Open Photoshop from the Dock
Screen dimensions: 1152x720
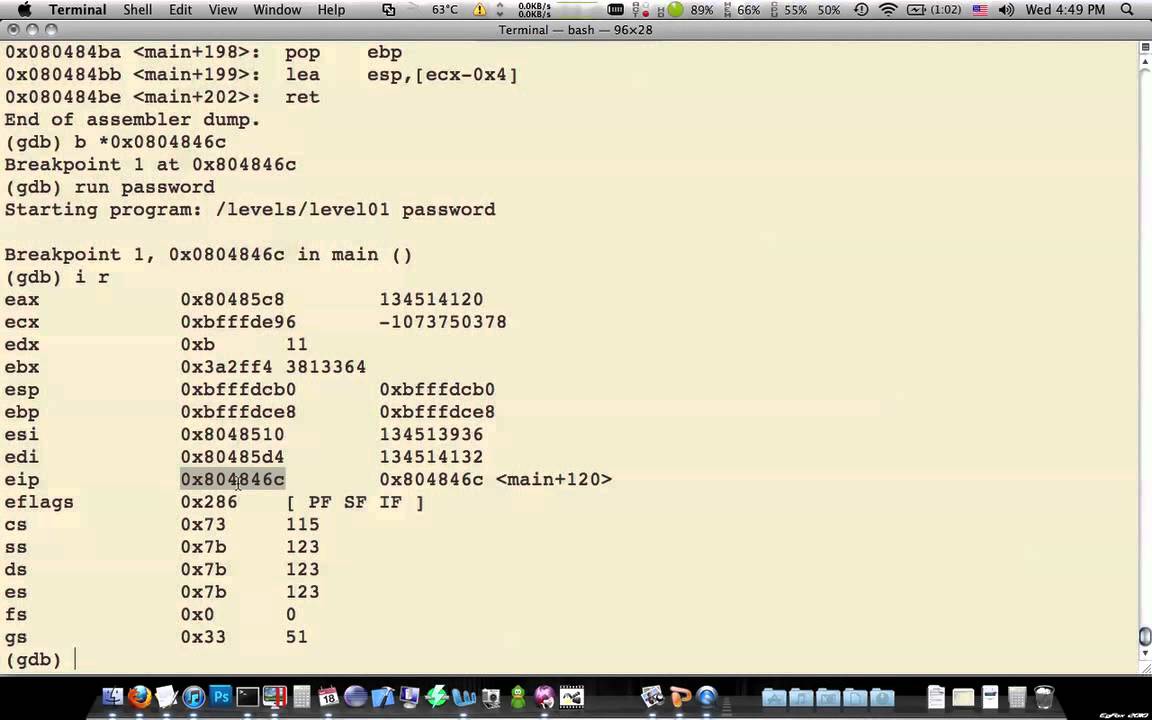pos(220,696)
